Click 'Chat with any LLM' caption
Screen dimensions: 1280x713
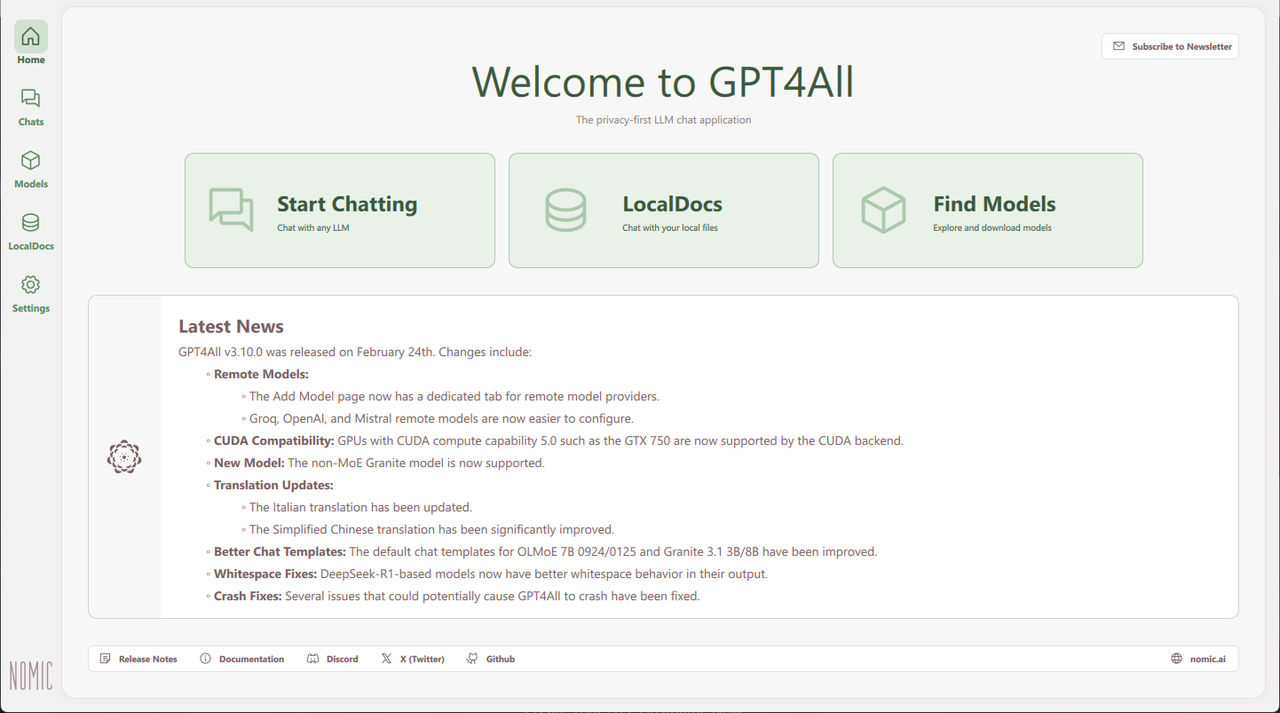click(x=313, y=228)
